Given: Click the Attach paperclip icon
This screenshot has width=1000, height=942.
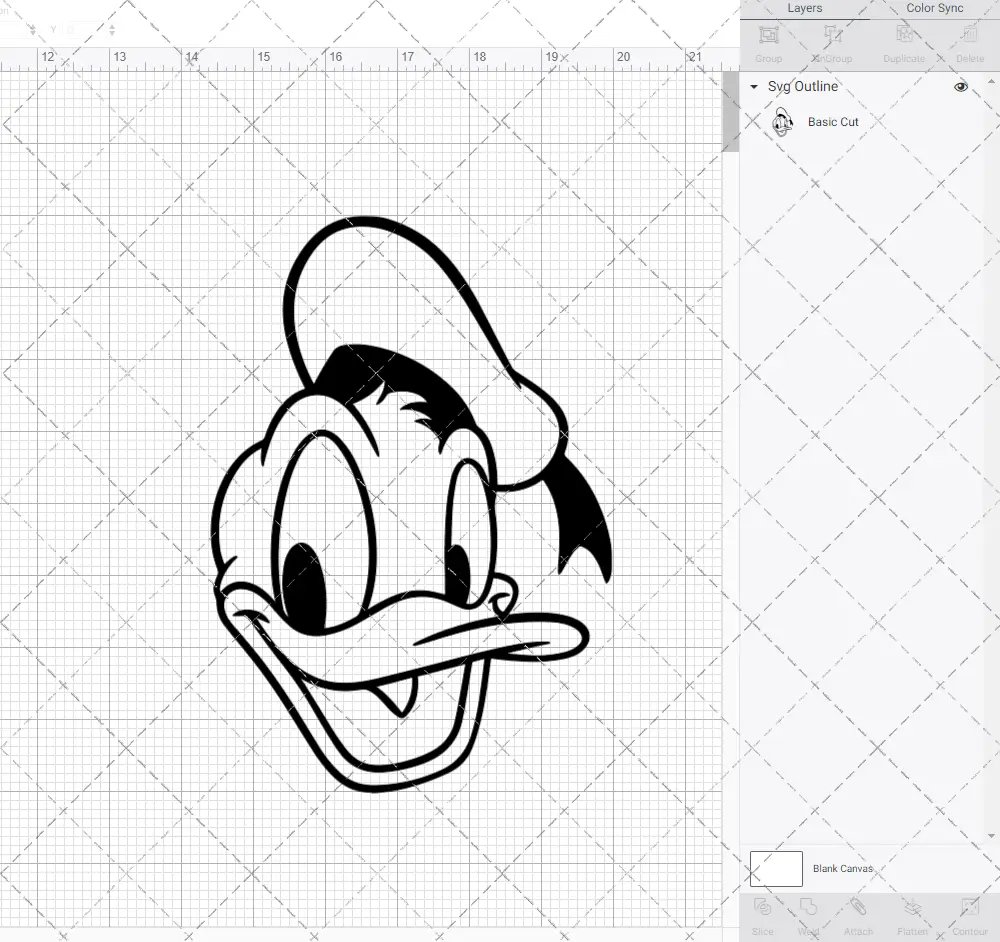Looking at the screenshot, I should pos(858,907).
